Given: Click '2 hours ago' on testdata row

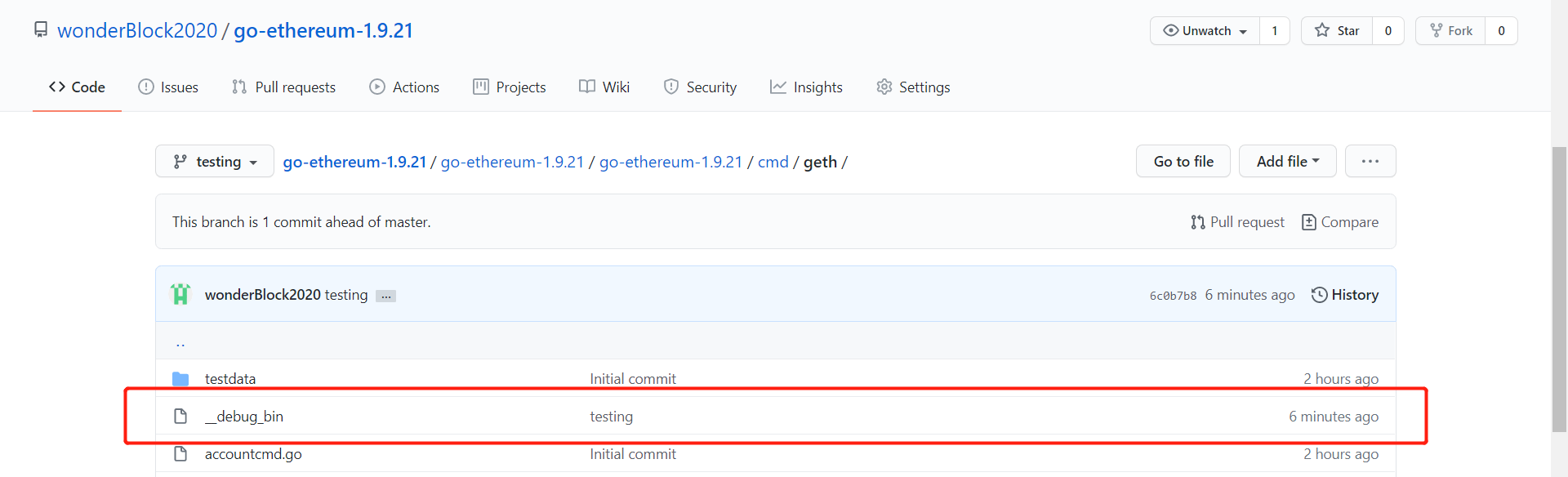Looking at the screenshot, I should point(1341,379).
